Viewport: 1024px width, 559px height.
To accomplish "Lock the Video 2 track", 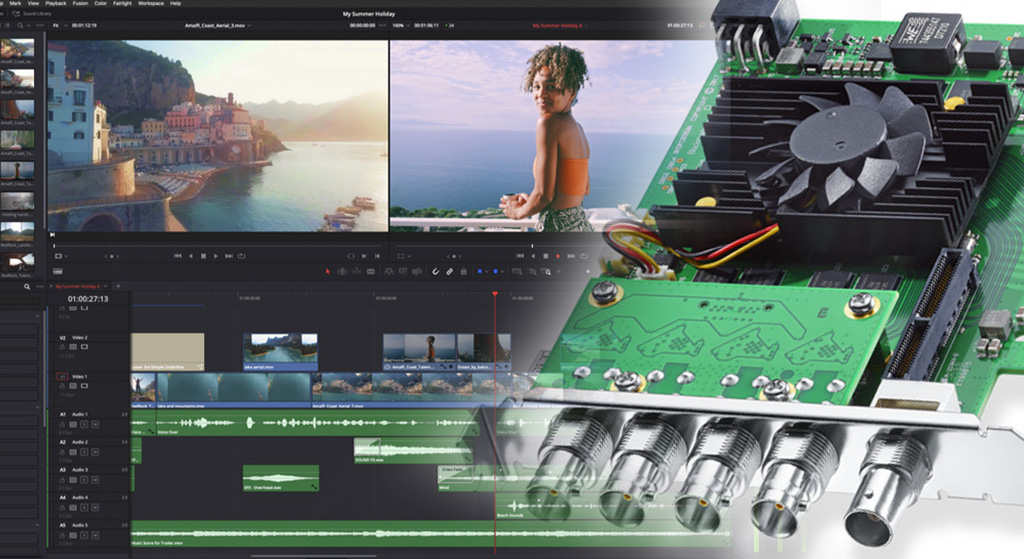I will [62, 347].
